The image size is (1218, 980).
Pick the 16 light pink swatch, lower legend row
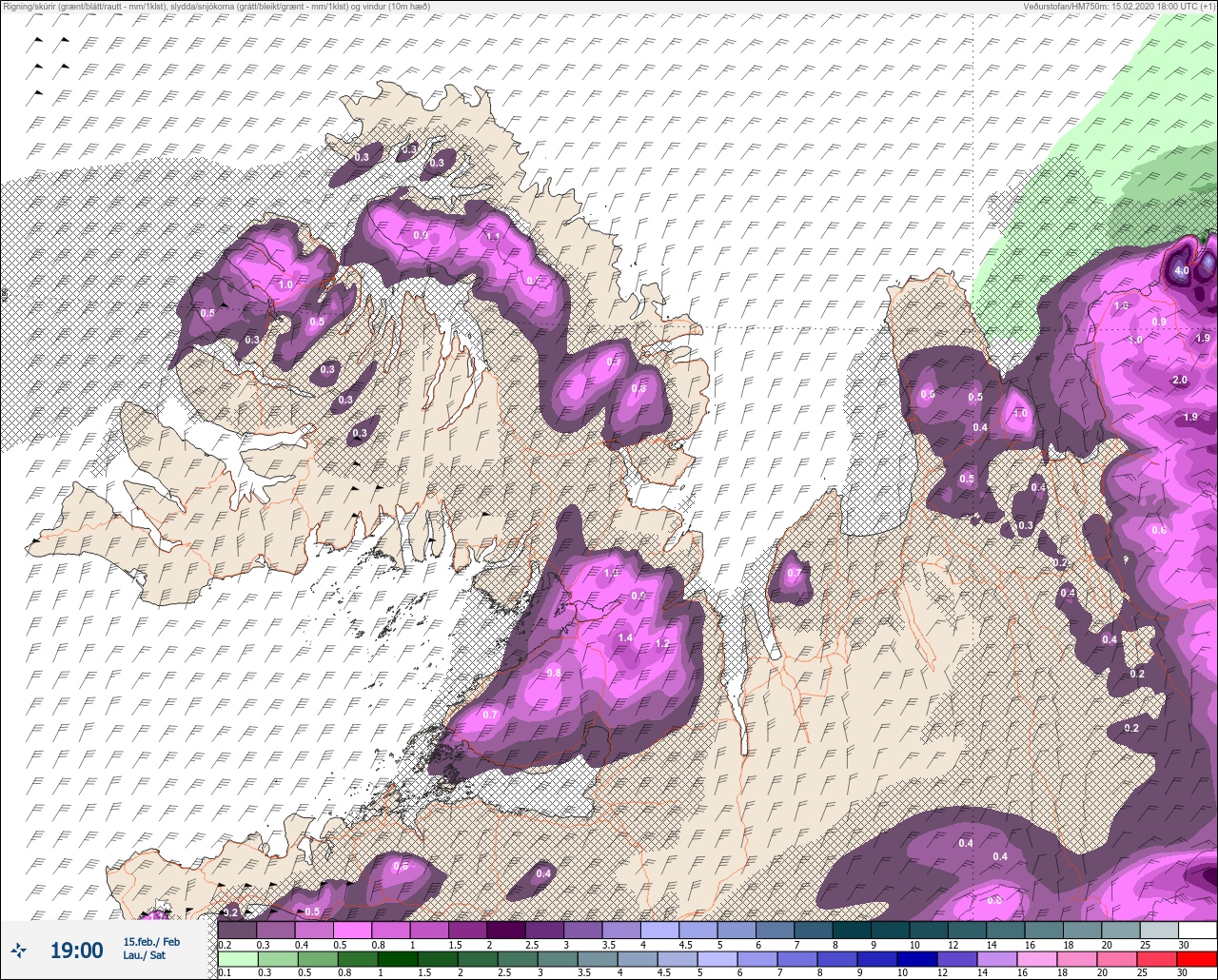tap(1039, 959)
